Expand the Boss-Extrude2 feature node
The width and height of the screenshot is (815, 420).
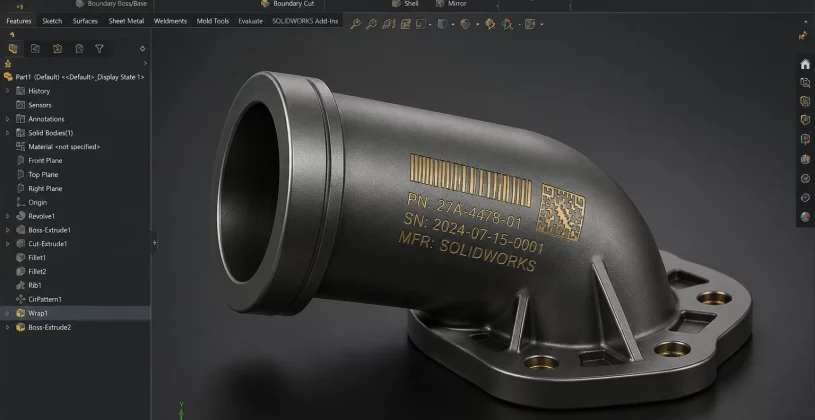7,327
